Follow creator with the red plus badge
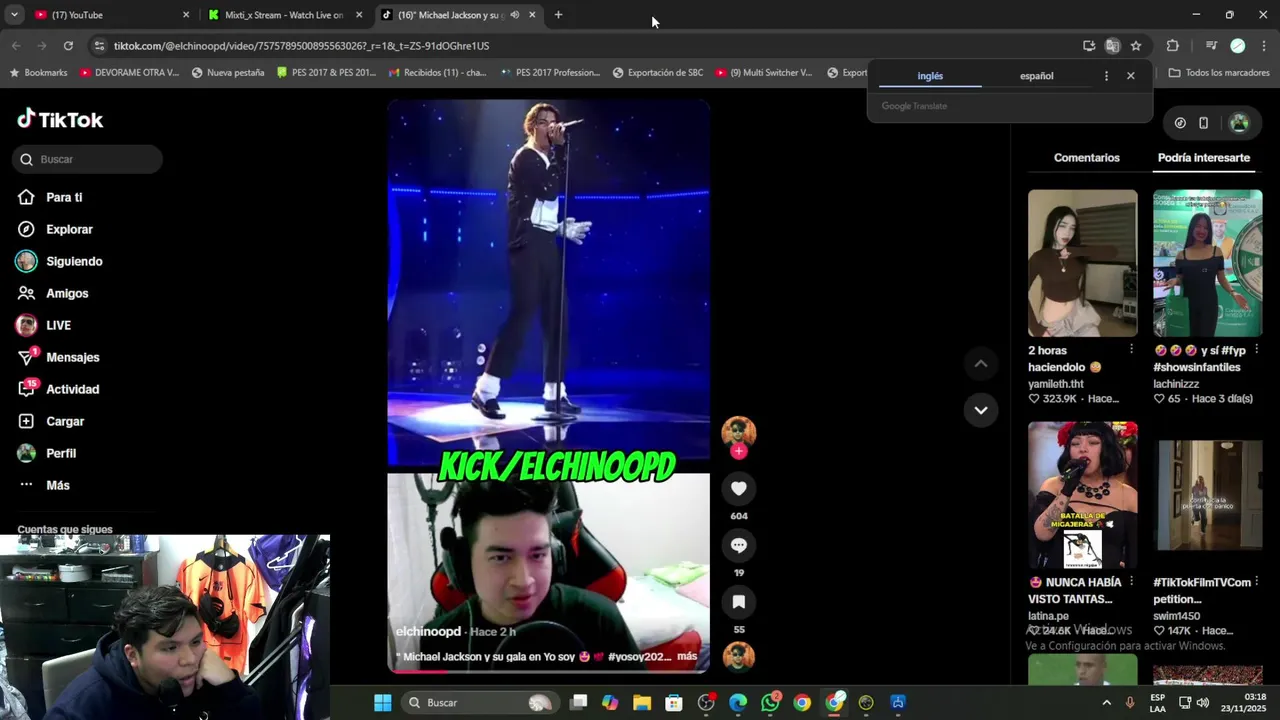 tap(739, 451)
